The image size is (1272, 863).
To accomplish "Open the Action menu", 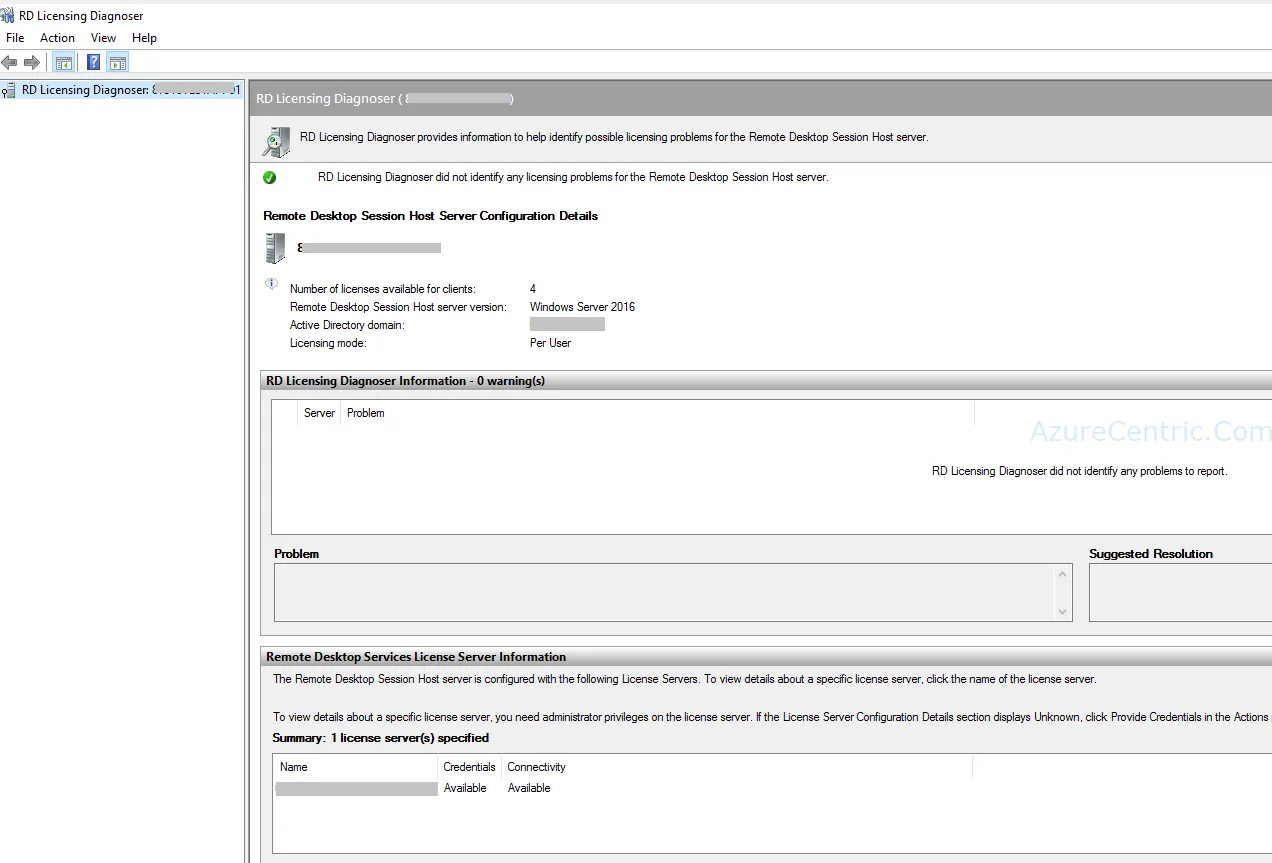I will click(57, 38).
